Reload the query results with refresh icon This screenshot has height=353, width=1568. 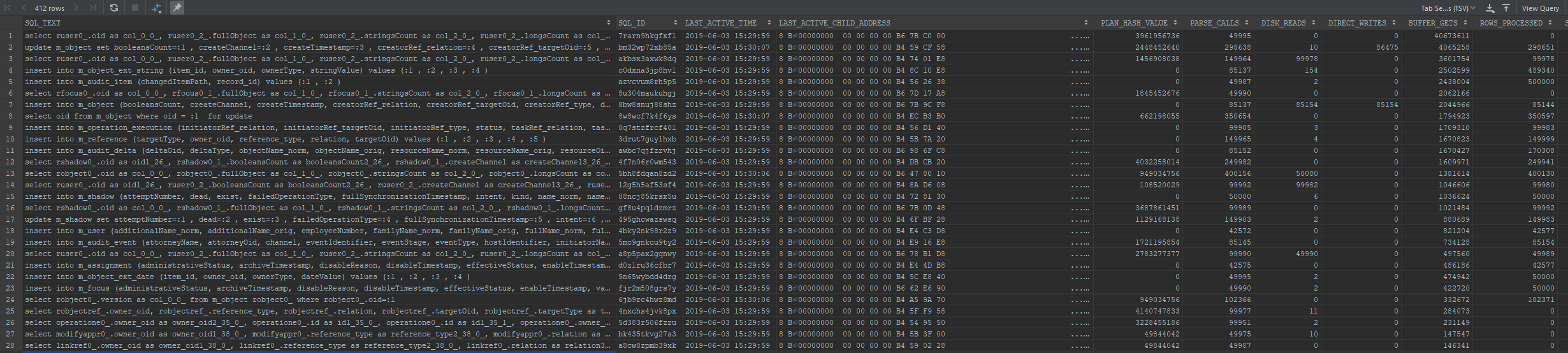(x=114, y=8)
